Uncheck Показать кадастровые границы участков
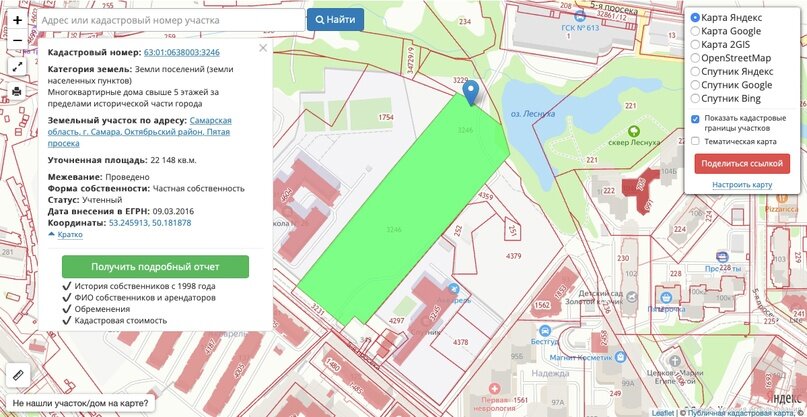 (695, 119)
